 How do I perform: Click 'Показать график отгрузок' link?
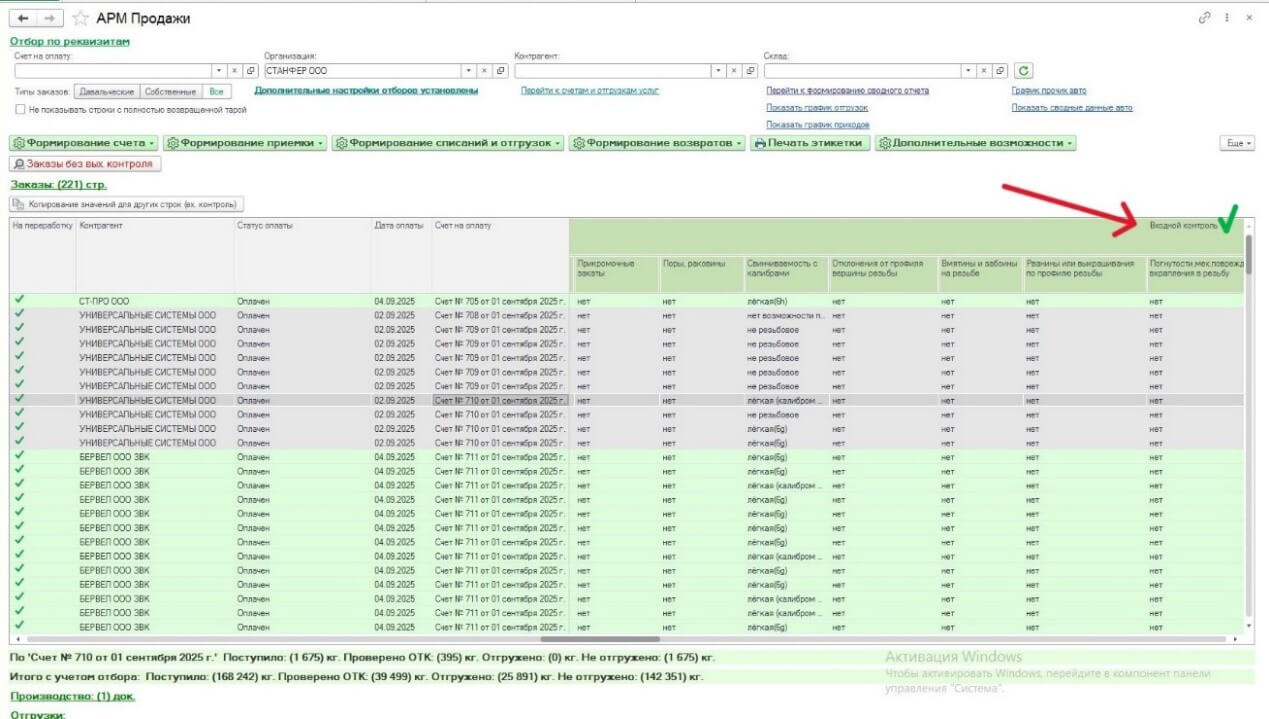pos(817,108)
